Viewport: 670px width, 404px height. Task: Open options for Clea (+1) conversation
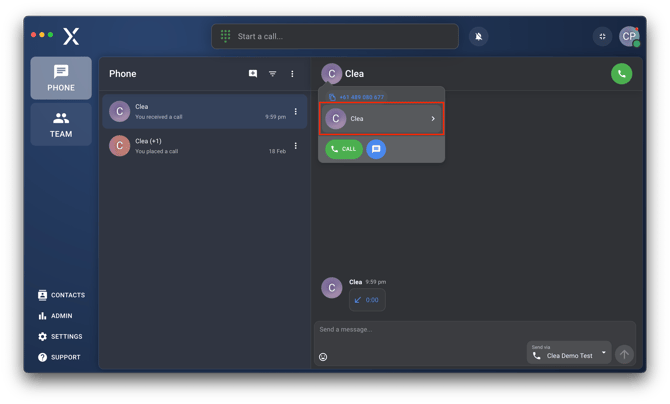pyautogui.click(x=295, y=146)
